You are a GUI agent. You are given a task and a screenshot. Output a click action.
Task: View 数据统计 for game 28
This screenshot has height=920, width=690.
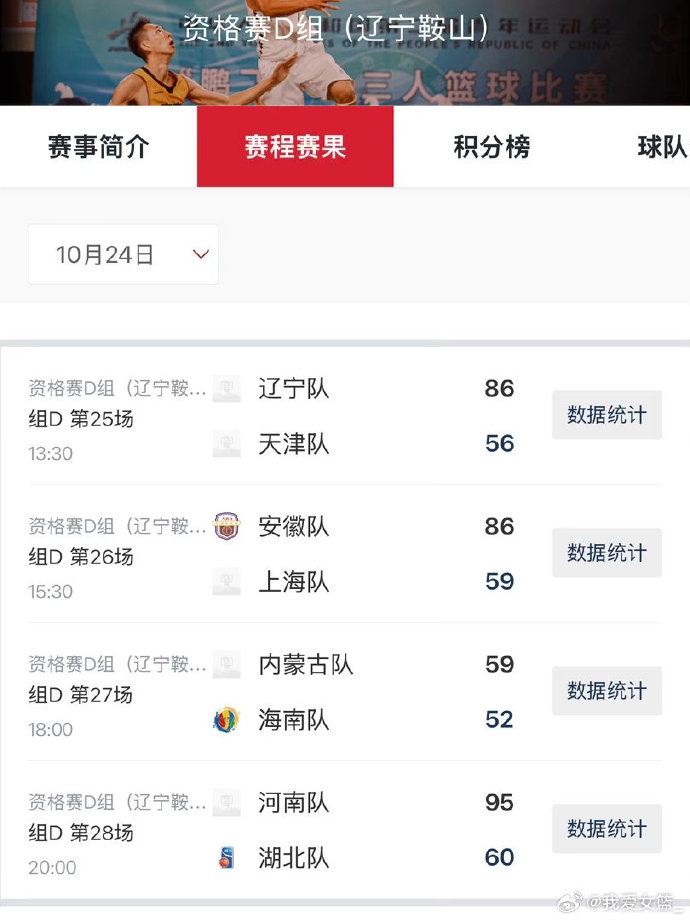click(607, 828)
